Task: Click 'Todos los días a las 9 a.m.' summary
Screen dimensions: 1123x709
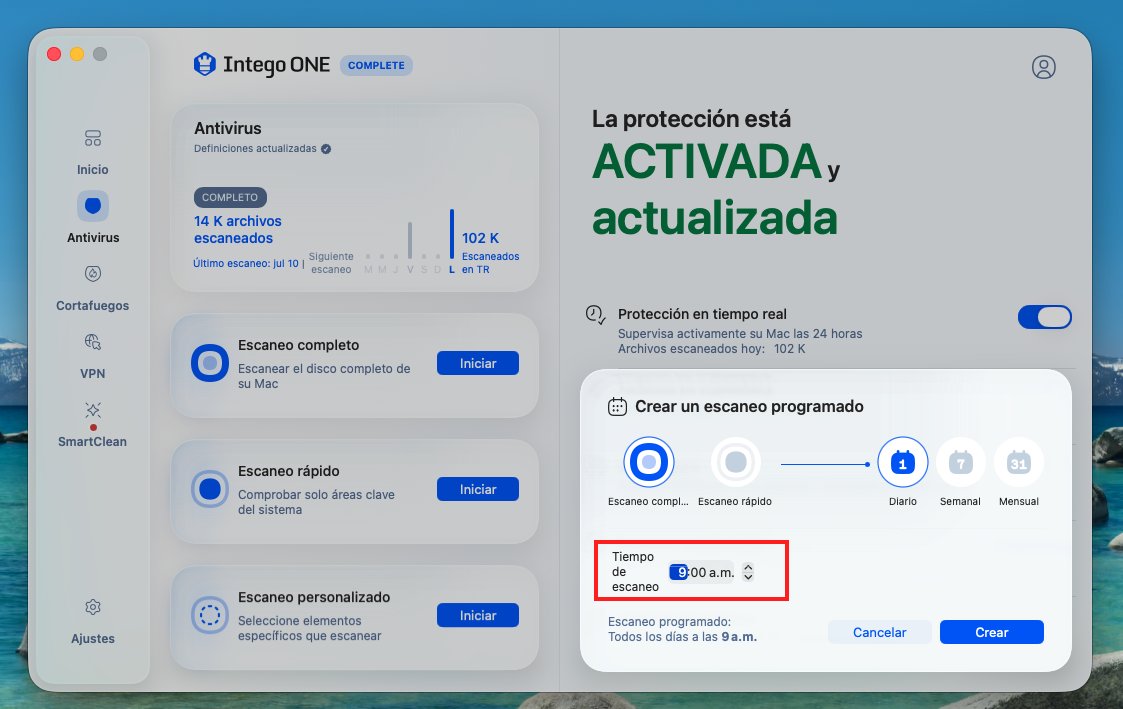Action: [683, 637]
